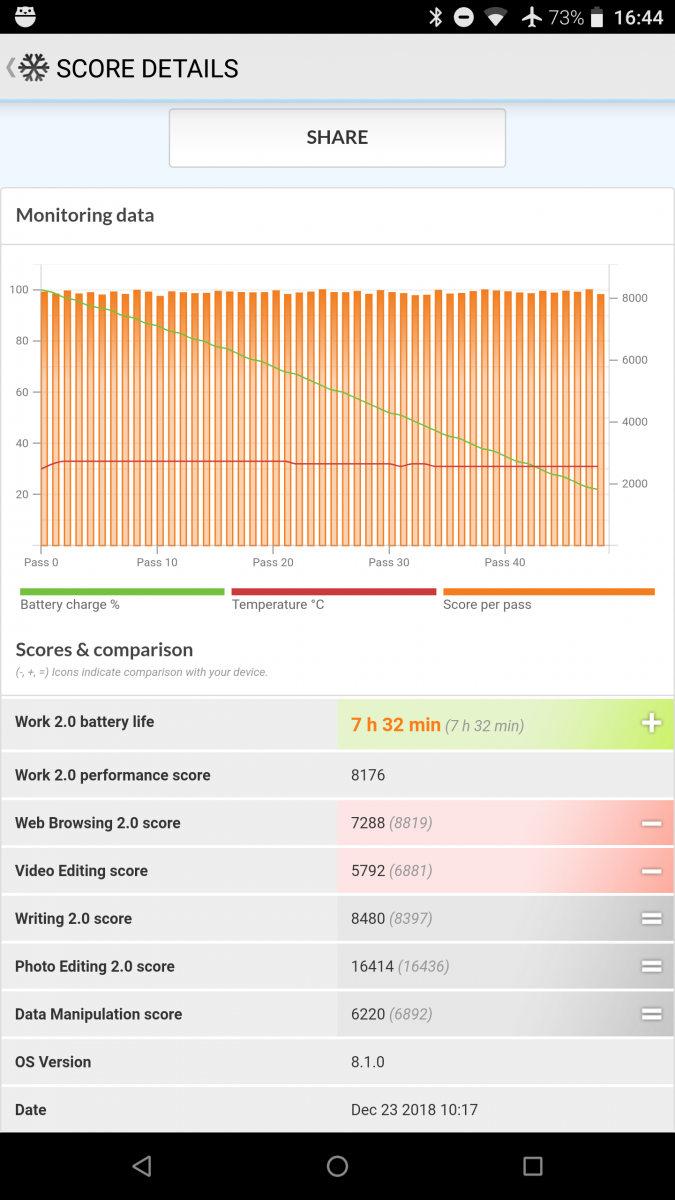Tap the minus icon on Web Browsing 2.0 score
Screen dimensions: 675x1200
coord(651,823)
